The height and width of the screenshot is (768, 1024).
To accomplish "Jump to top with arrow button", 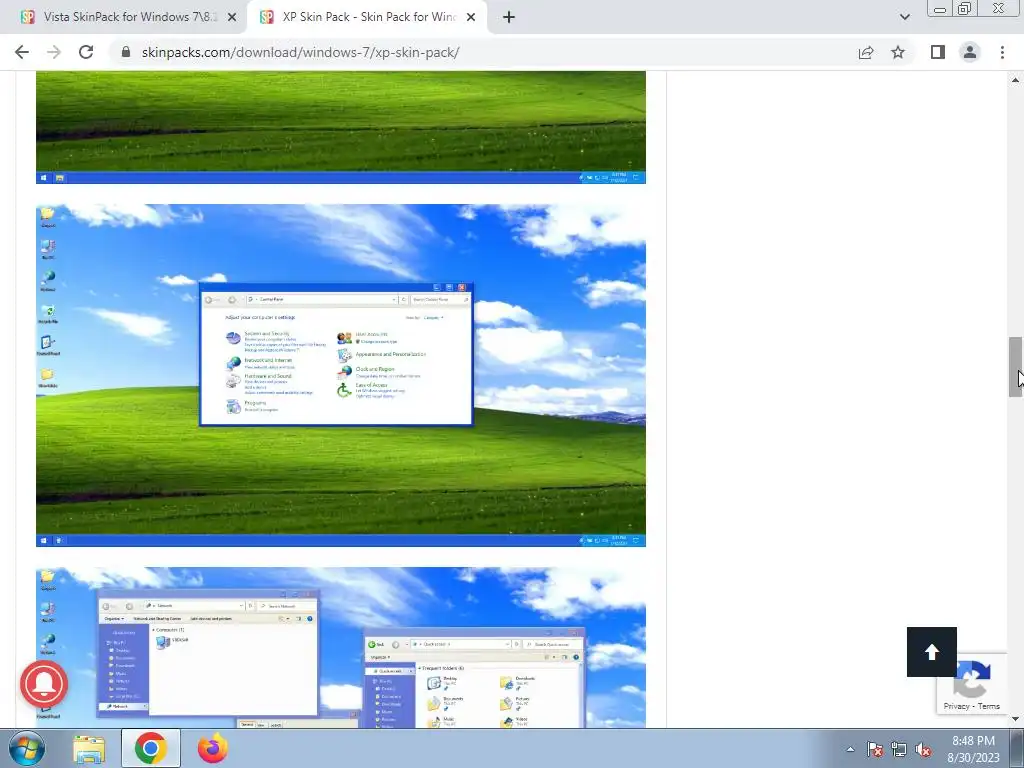I will tap(932, 652).
